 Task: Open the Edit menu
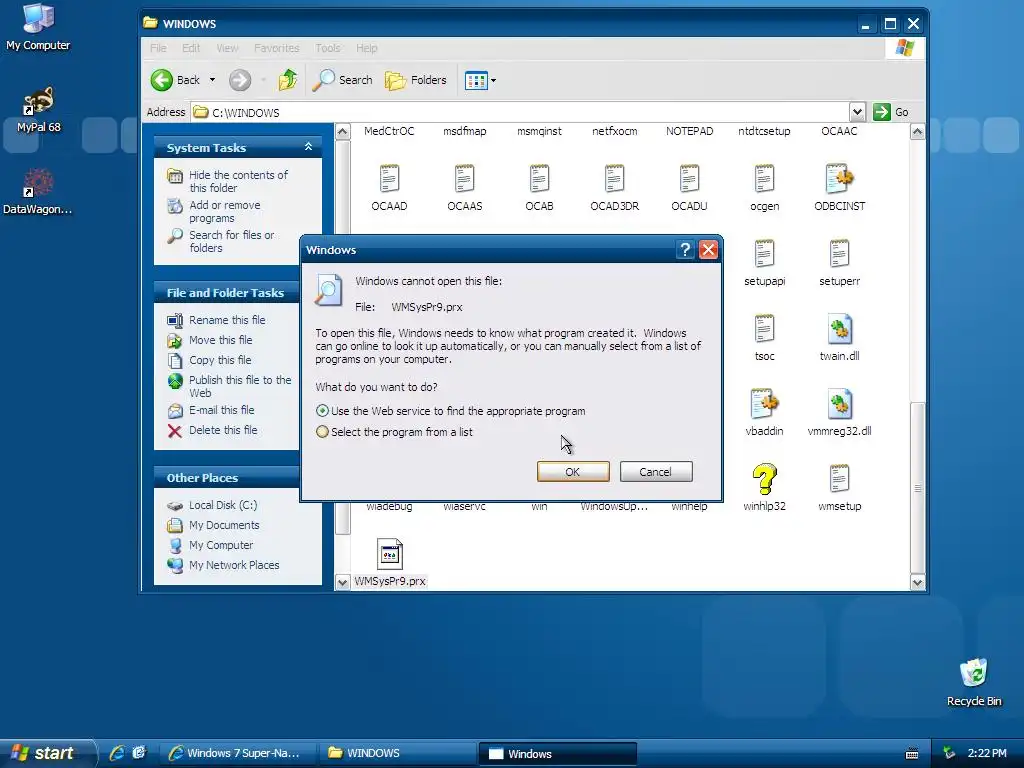coord(191,48)
